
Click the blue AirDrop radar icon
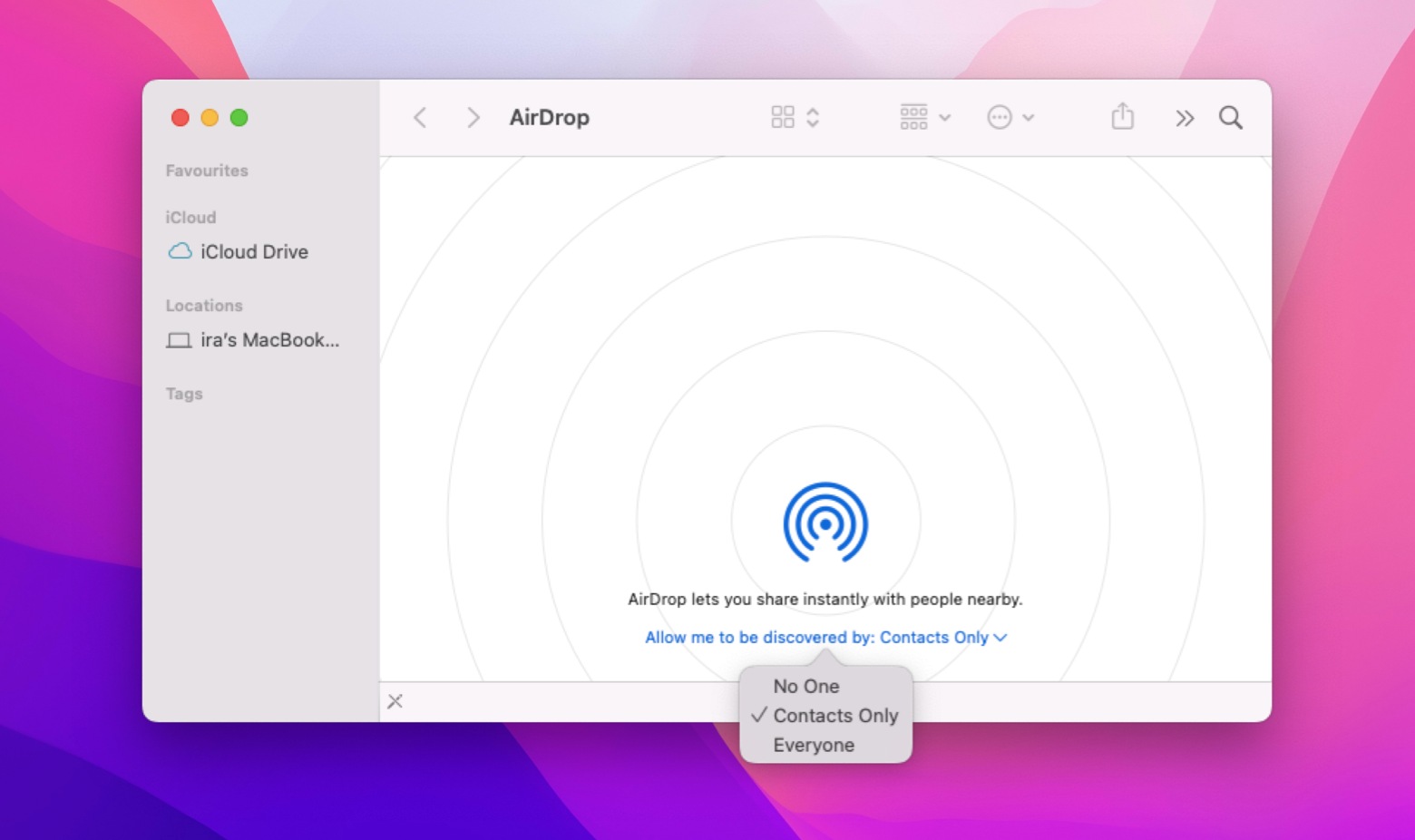(x=825, y=523)
